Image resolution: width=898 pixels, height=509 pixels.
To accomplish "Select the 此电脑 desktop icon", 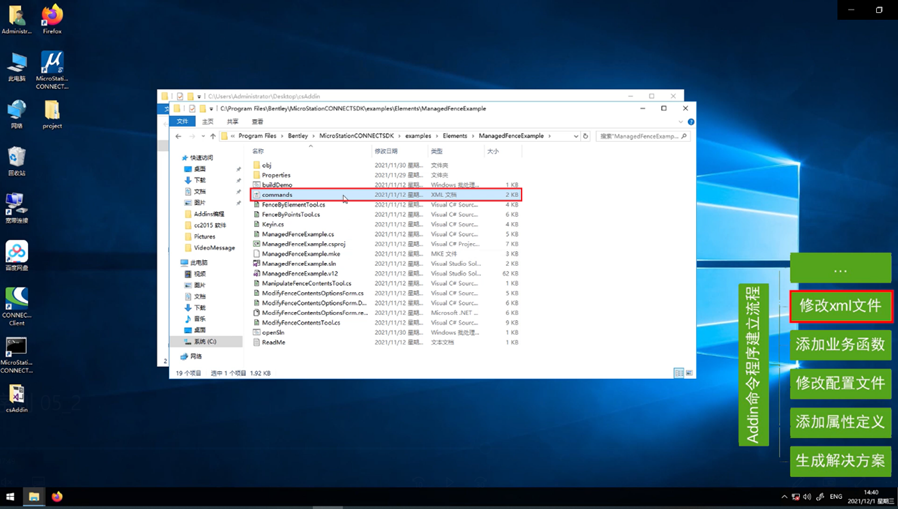I will (17, 66).
